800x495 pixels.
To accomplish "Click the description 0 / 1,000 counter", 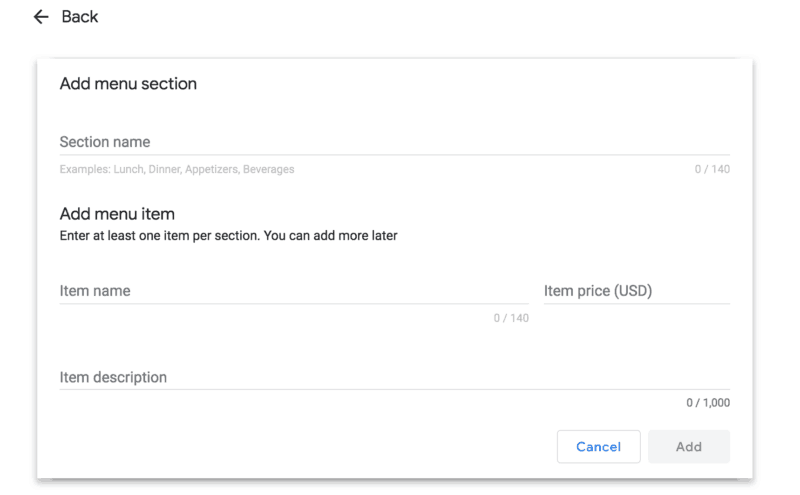I will point(708,403).
